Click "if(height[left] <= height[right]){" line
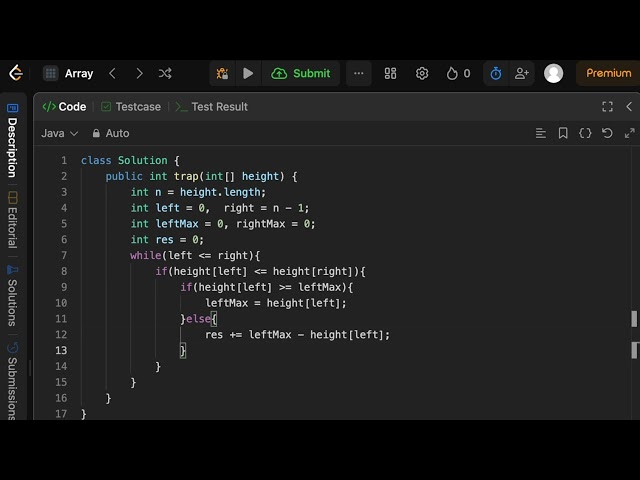Image resolution: width=640 pixels, height=480 pixels. pyautogui.click(x=260, y=271)
